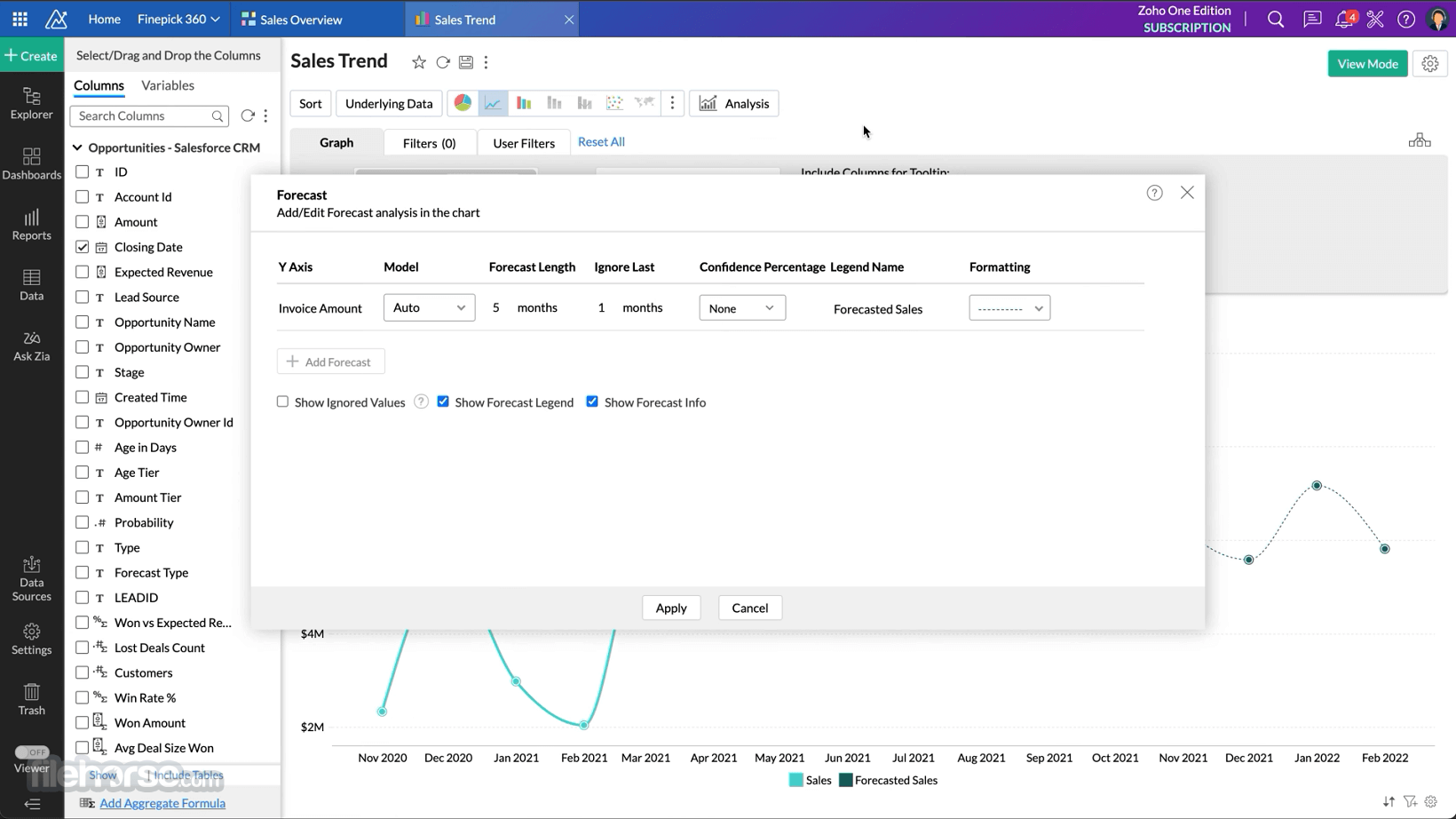Viewport: 1456px width, 819px height.
Task: Click the Add Forecast button
Action: coord(330,362)
